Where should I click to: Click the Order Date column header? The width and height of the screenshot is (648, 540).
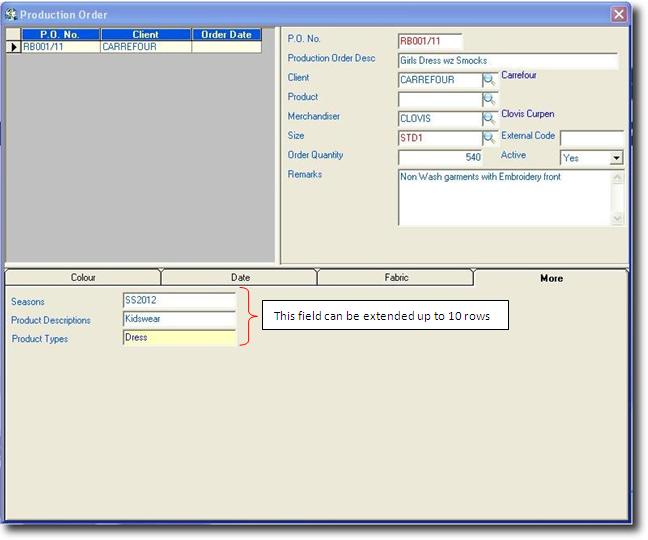coord(226,35)
